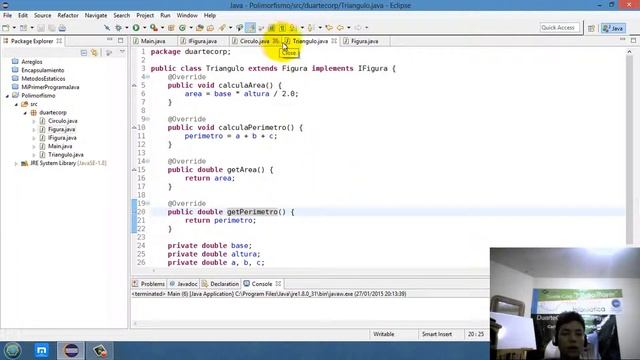This screenshot has width=640, height=360.
Task: Close the Triangulo.java editor tab
Action: (x=334, y=41)
